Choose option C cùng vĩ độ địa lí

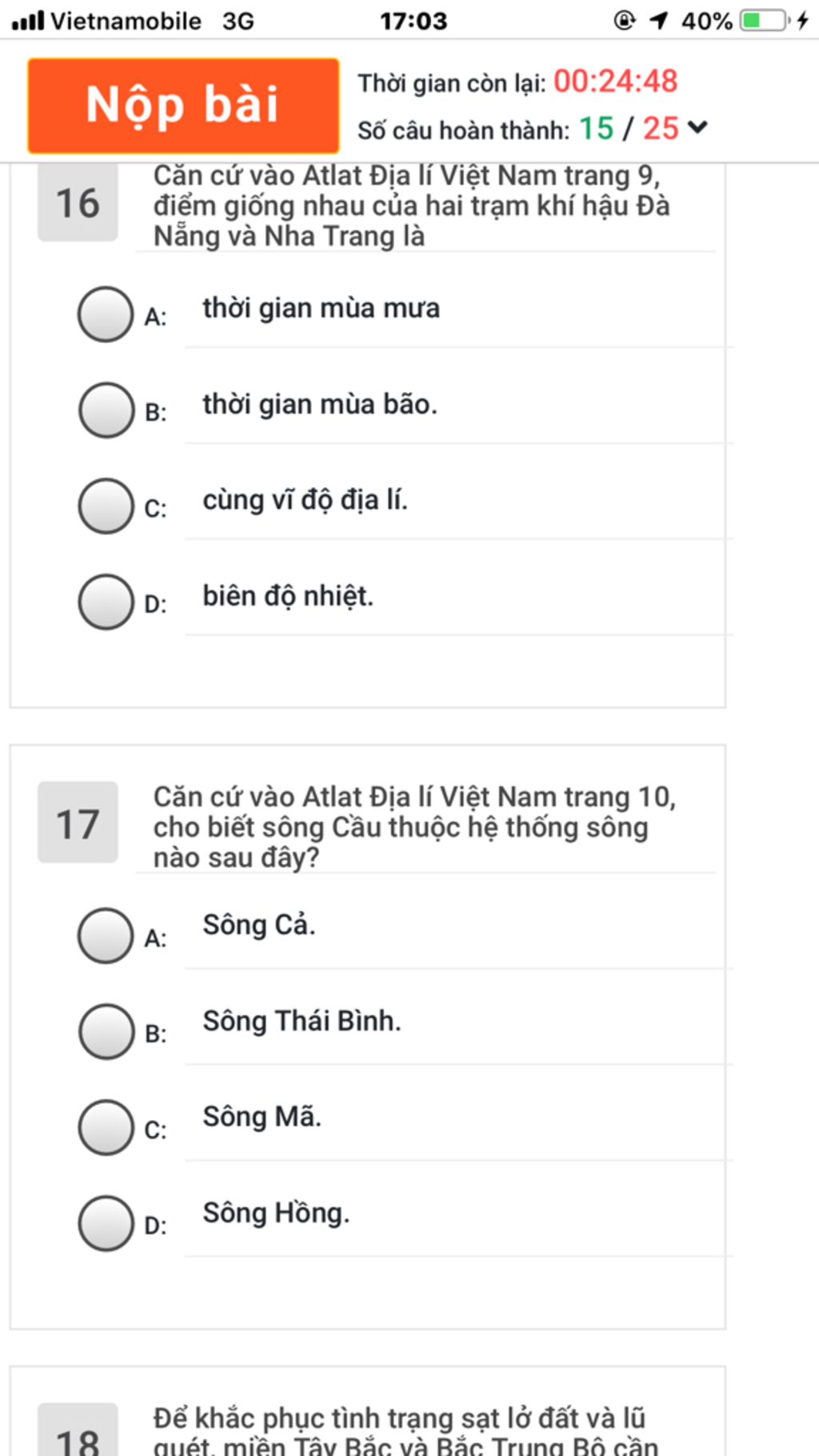[106, 506]
